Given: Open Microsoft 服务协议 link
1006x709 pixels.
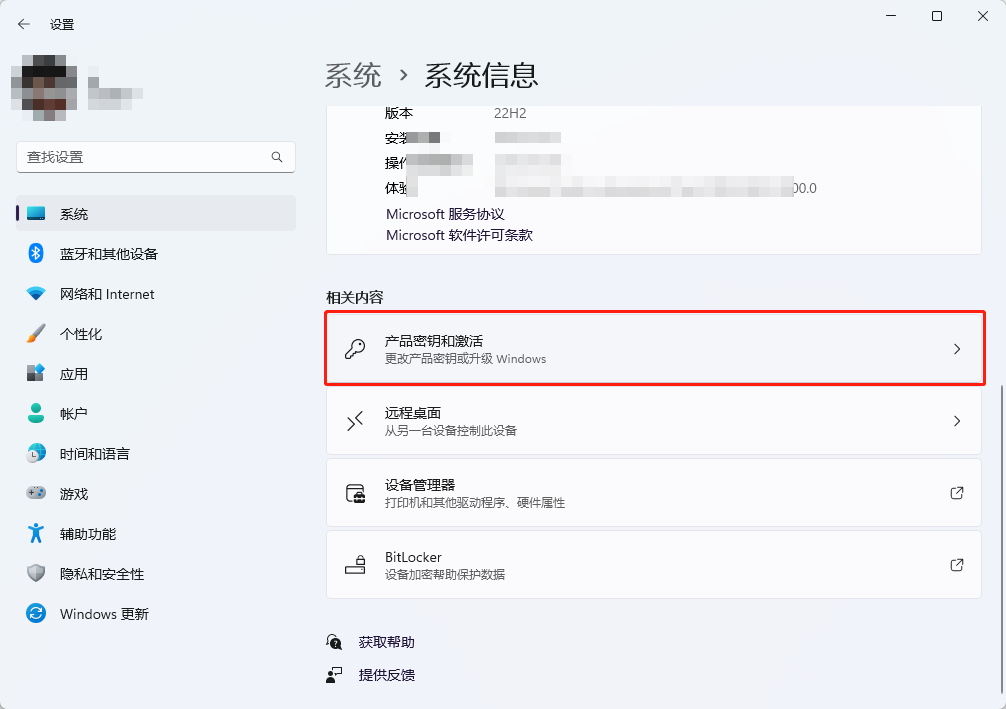Looking at the screenshot, I should point(444,214).
